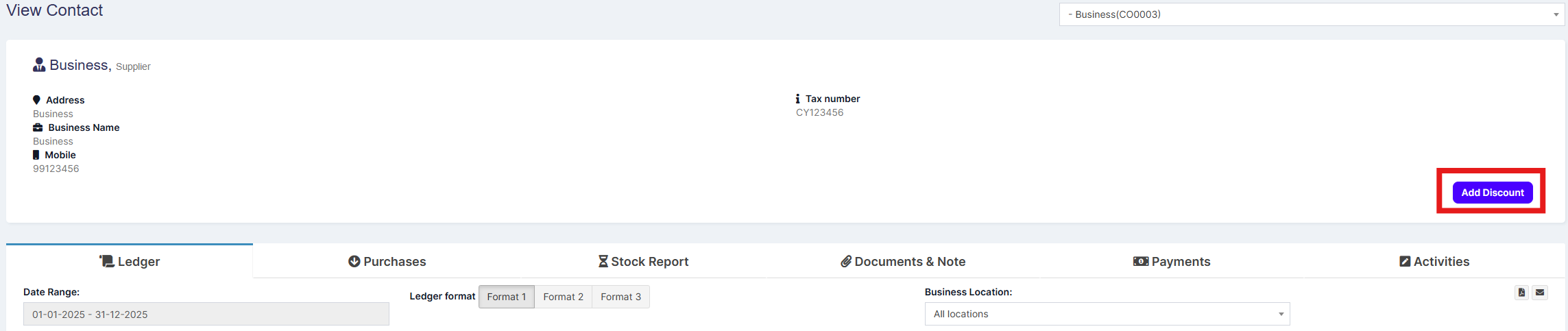The height and width of the screenshot is (331, 1568).
Task: Download the ledger as PDF
Action: coord(1521,293)
